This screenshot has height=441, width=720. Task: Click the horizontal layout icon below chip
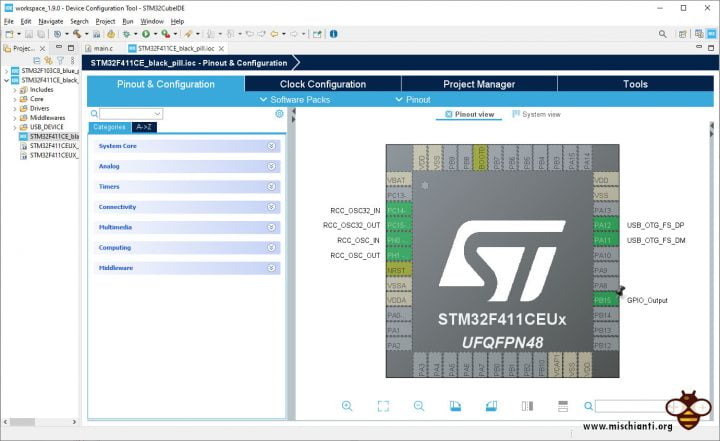(562, 406)
